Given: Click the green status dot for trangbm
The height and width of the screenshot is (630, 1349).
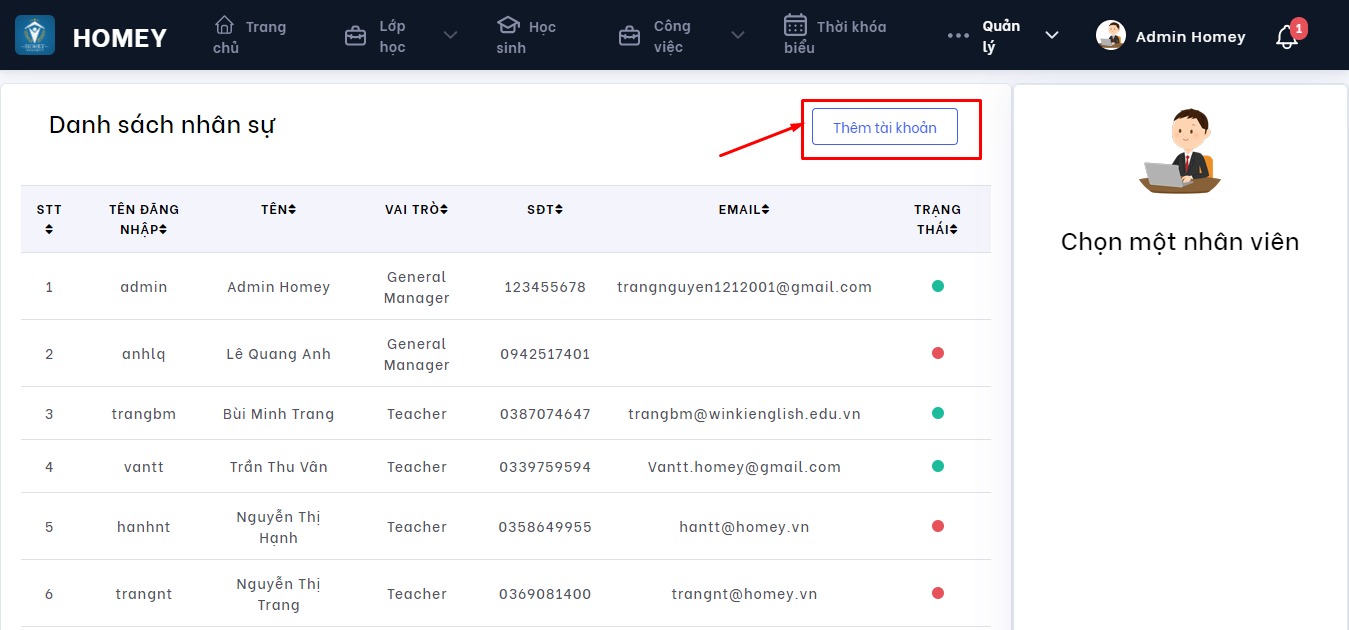Looking at the screenshot, I should pyautogui.click(x=937, y=413).
